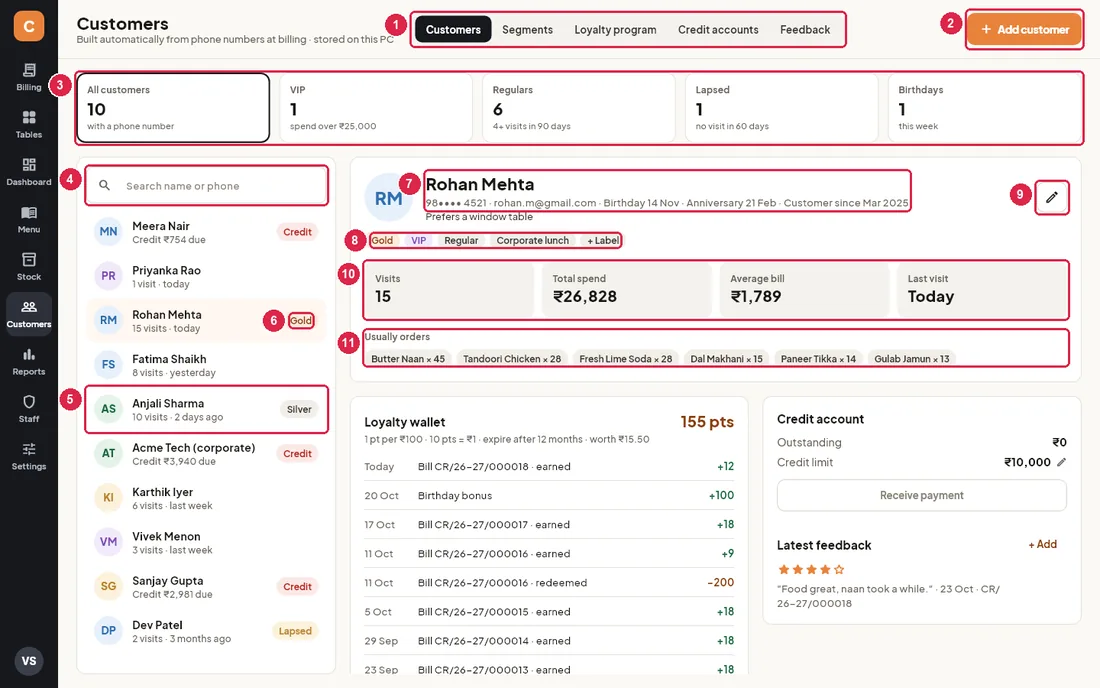The width and height of the screenshot is (1100, 688).
Task: Click the Credit badge on Sanjay Gupta
Action: tap(297, 587)
